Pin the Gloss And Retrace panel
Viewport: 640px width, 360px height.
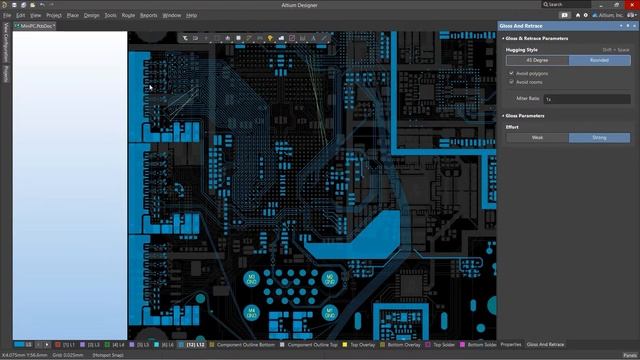628,26
